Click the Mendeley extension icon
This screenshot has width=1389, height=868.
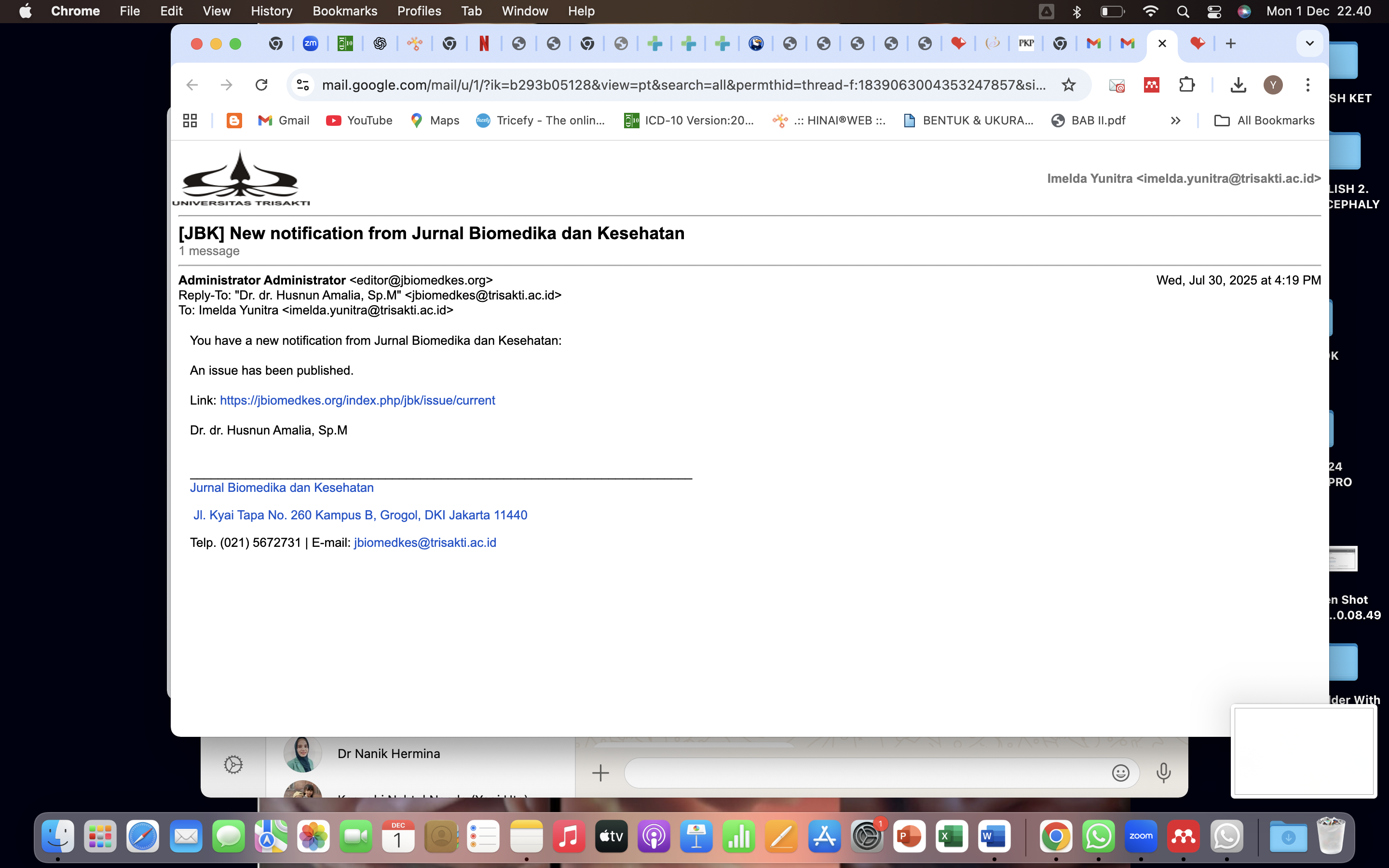pyautogui.click(x=1151, y=85)
